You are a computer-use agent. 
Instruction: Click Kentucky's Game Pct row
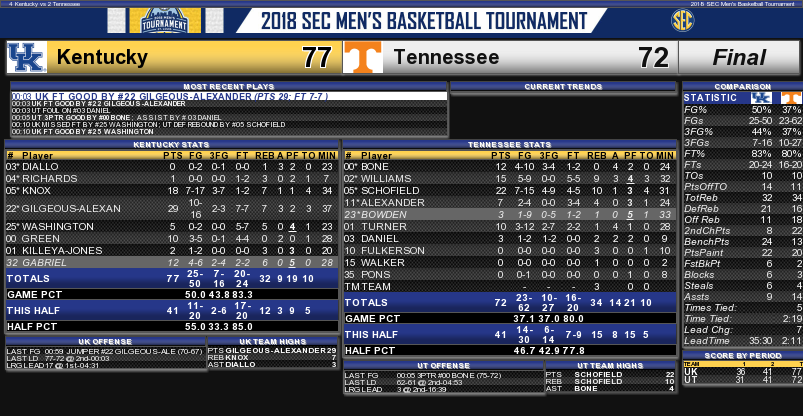pyautogui.click(x=172, y=295)
